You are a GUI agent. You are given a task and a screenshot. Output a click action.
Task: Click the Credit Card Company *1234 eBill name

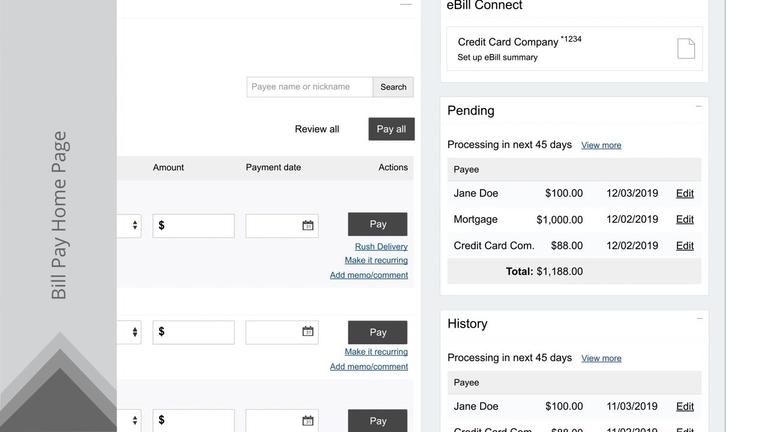tap(519, 41)
